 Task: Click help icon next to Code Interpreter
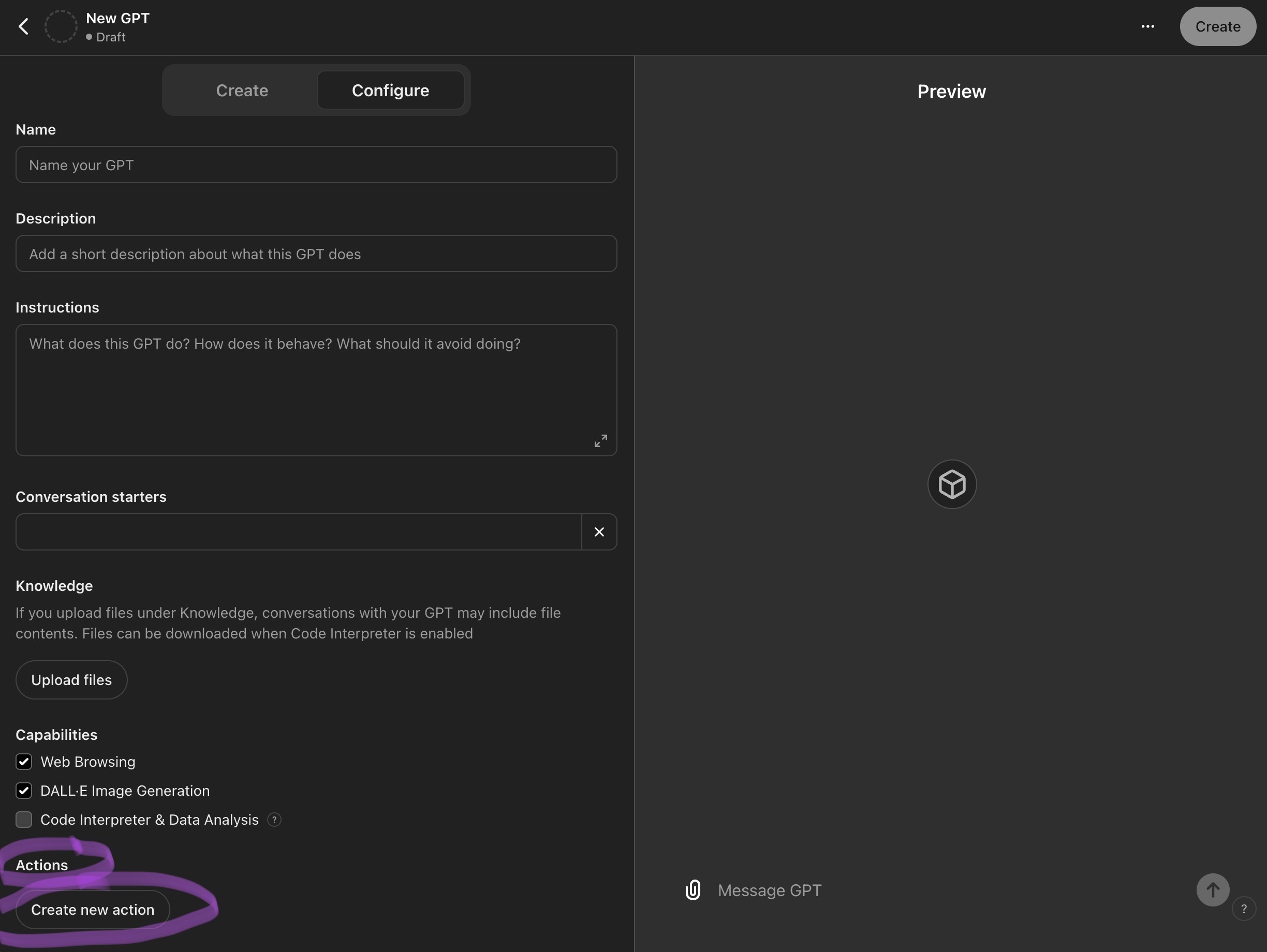(x=274, y=820)
